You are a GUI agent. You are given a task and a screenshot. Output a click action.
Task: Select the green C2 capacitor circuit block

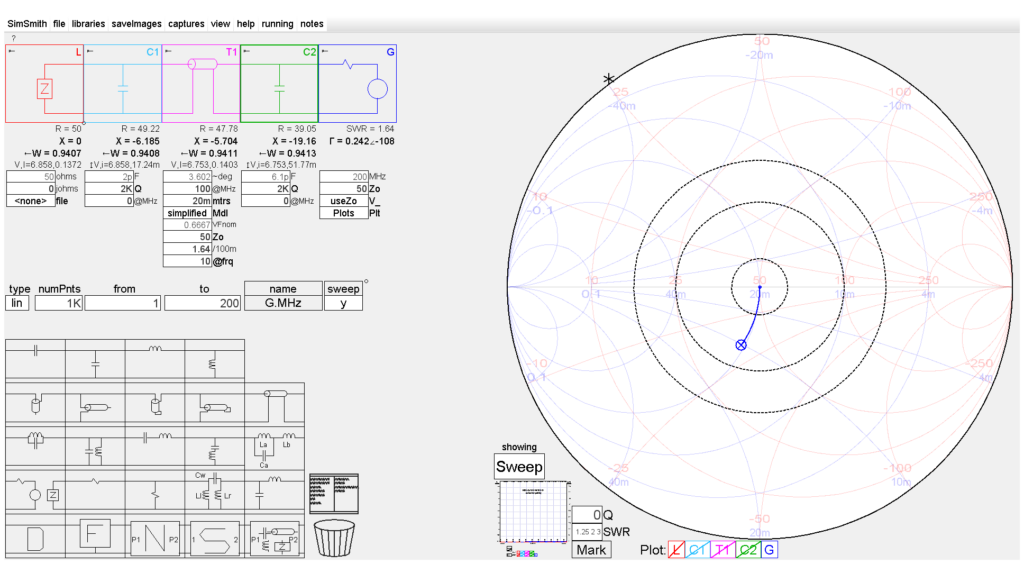(280, 84)
